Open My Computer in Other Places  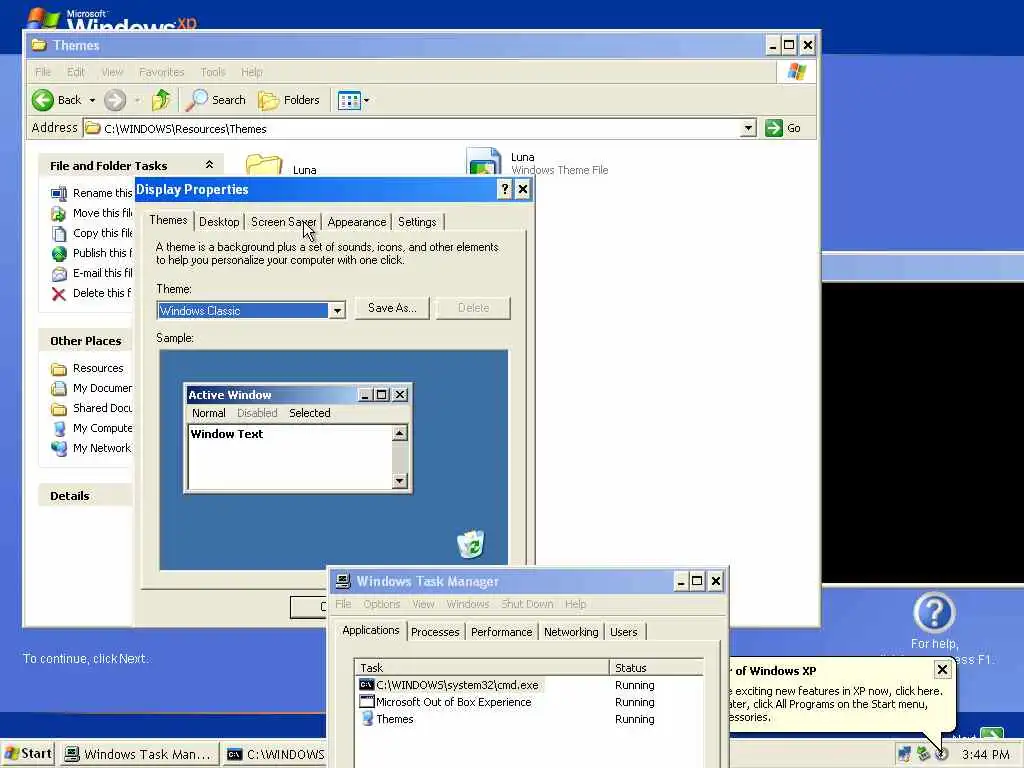pyautogui.click(x=103, y=428)
